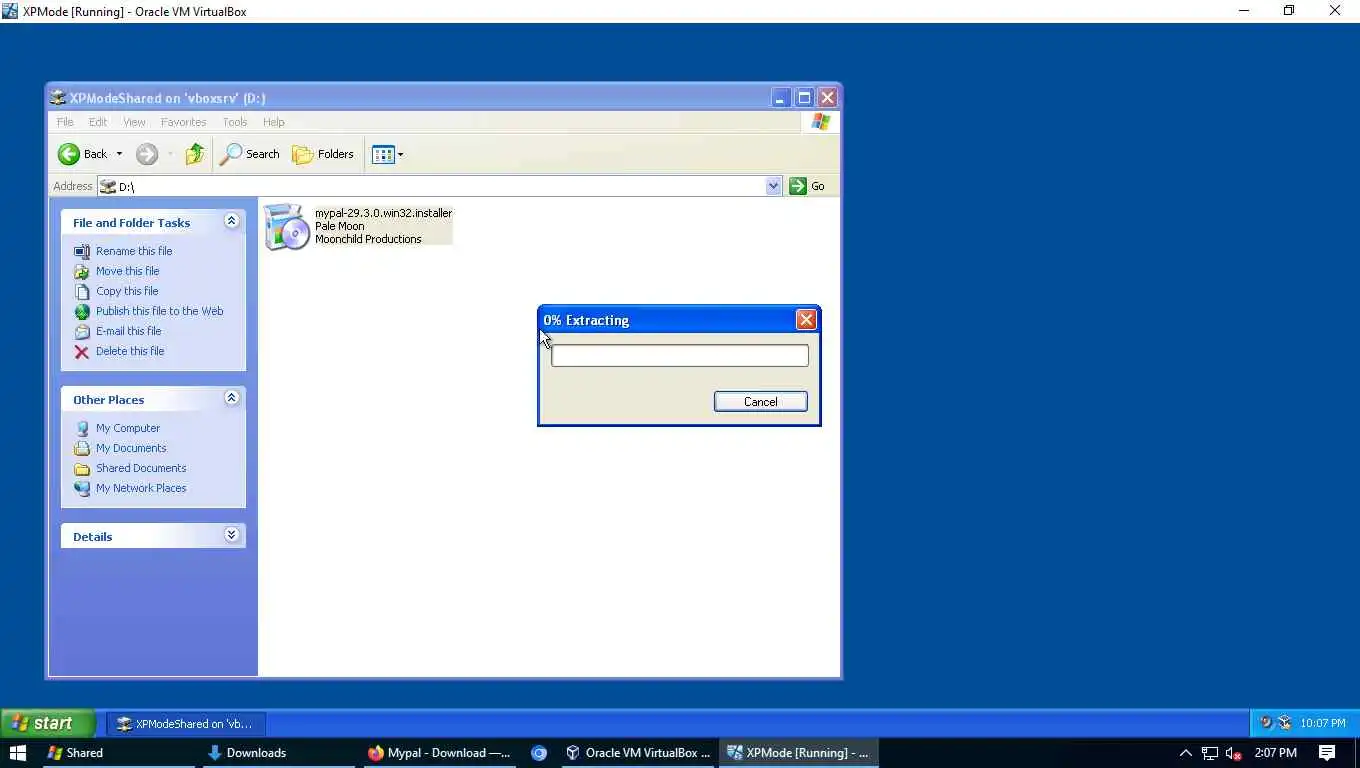Viewport: 1360px width, 768px height.
Task: Open Shared Documents link
Action: (141, 468)
